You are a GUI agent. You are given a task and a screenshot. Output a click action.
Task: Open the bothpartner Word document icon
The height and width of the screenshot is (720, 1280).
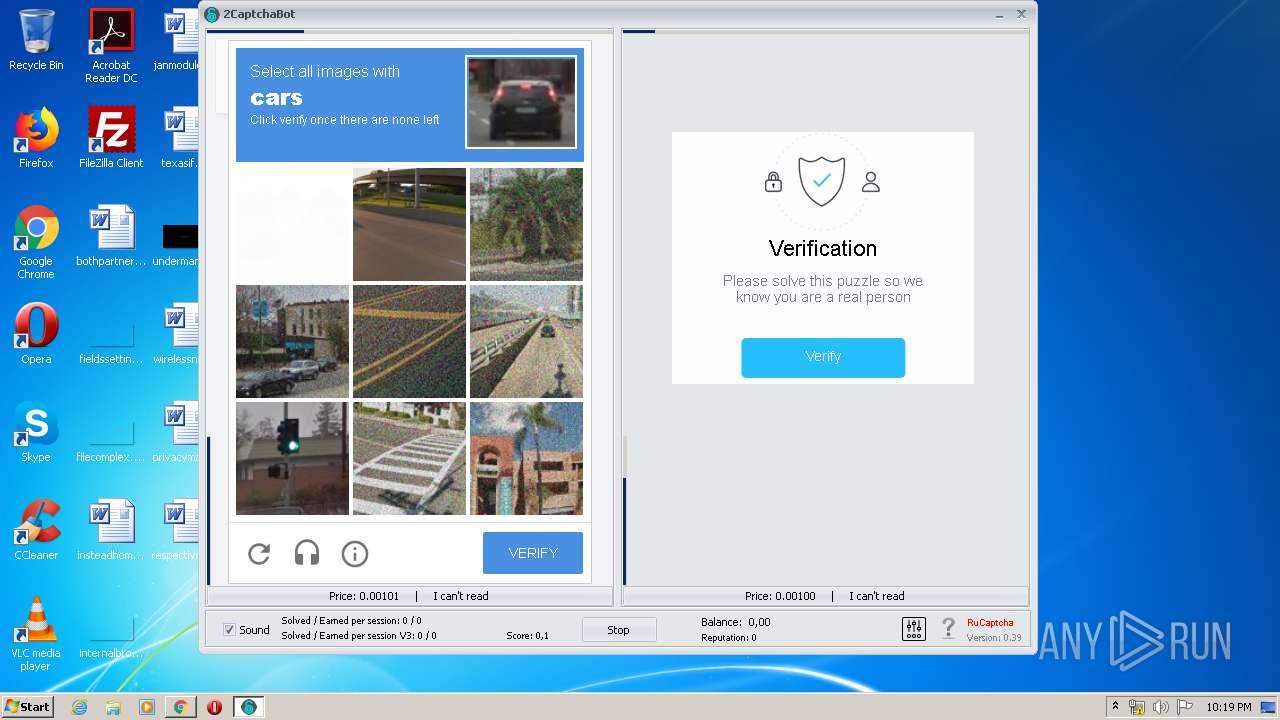111,236
